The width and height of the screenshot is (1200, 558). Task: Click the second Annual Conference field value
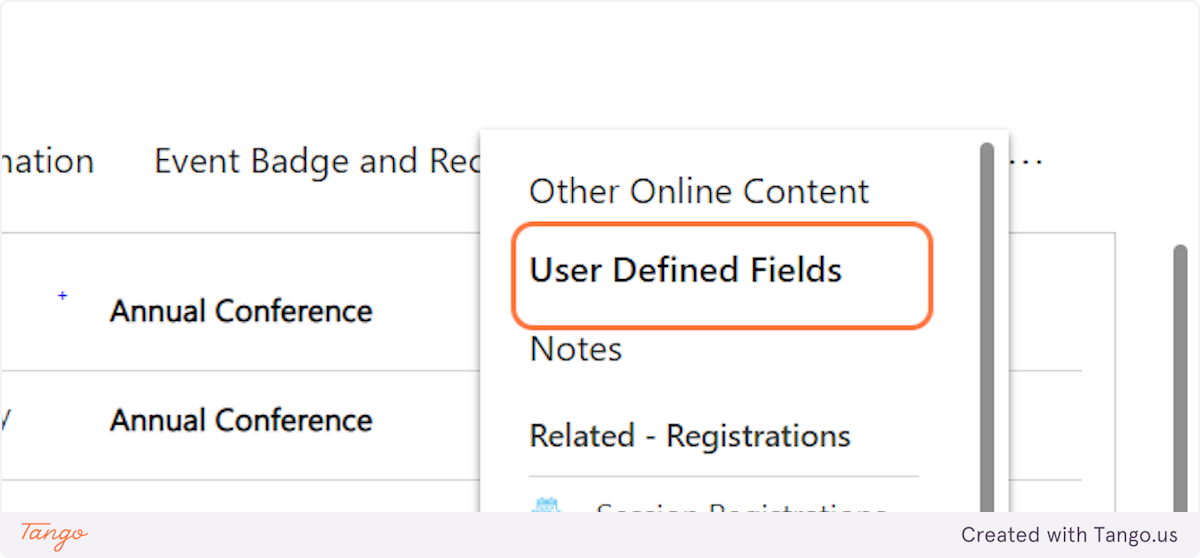tap(241, 420)
